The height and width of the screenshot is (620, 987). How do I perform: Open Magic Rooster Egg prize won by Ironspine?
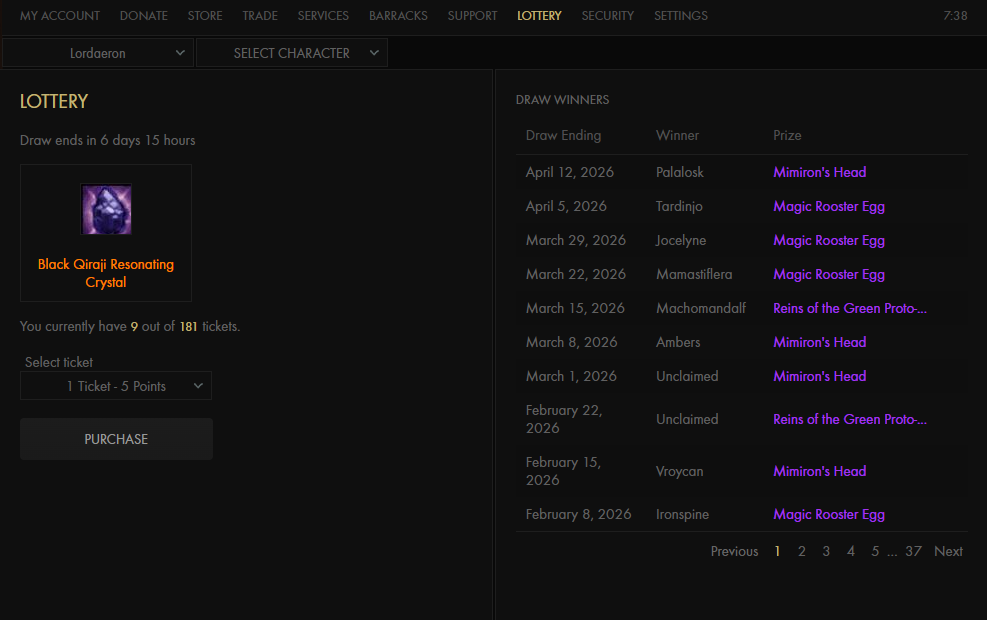(x=829, y=515)
